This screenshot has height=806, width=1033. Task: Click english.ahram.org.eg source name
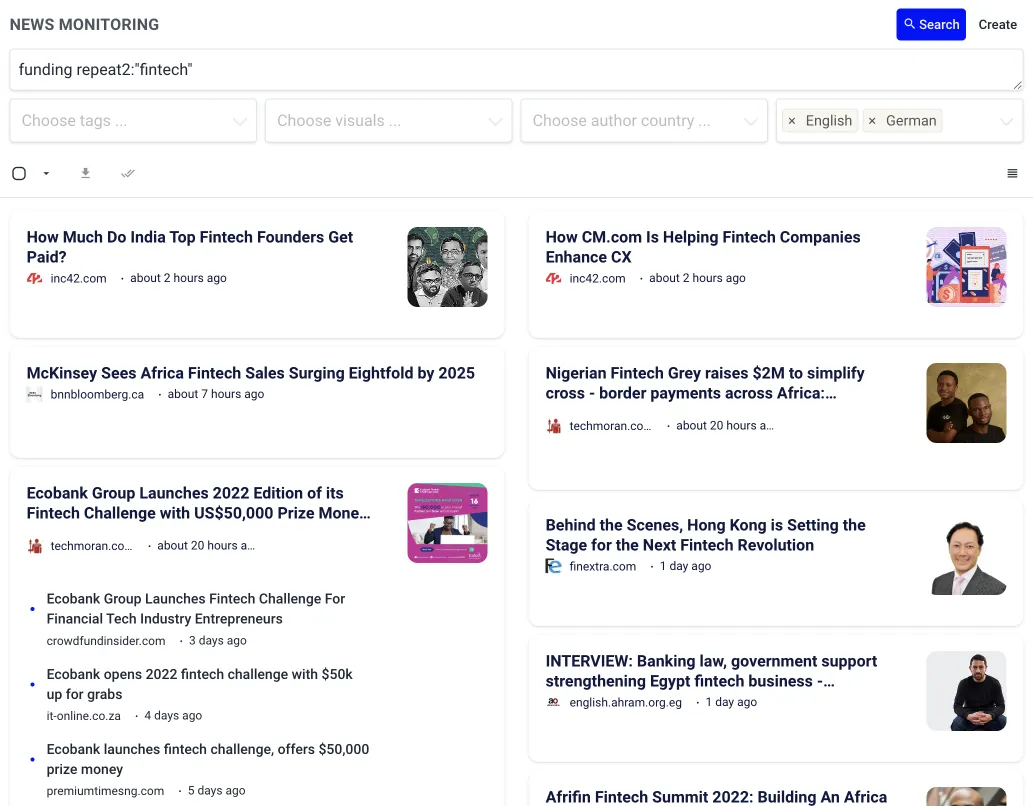coord(625,703)
